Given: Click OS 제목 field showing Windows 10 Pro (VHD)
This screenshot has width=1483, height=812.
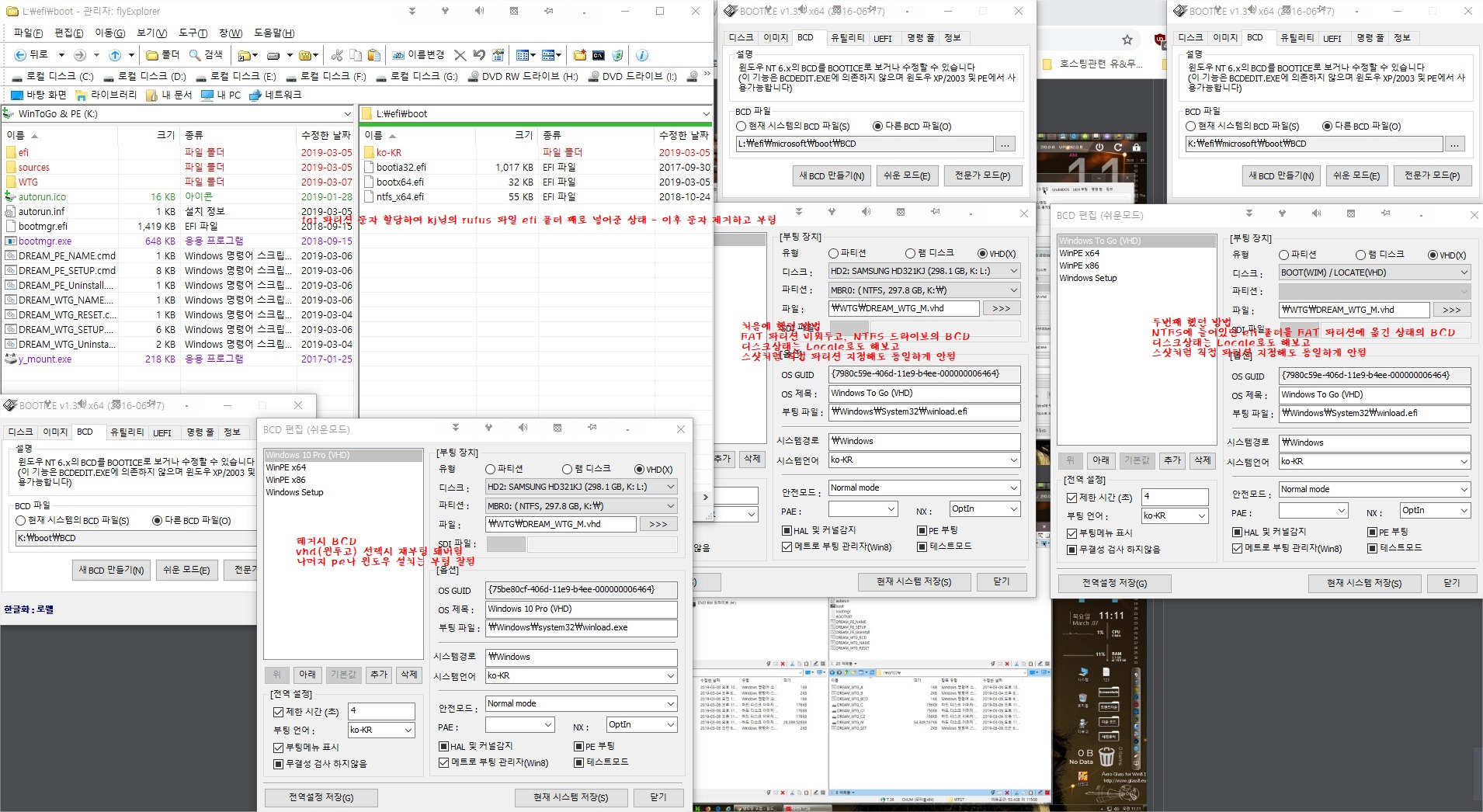Looking at the screenshot, I should click(582, 609).
